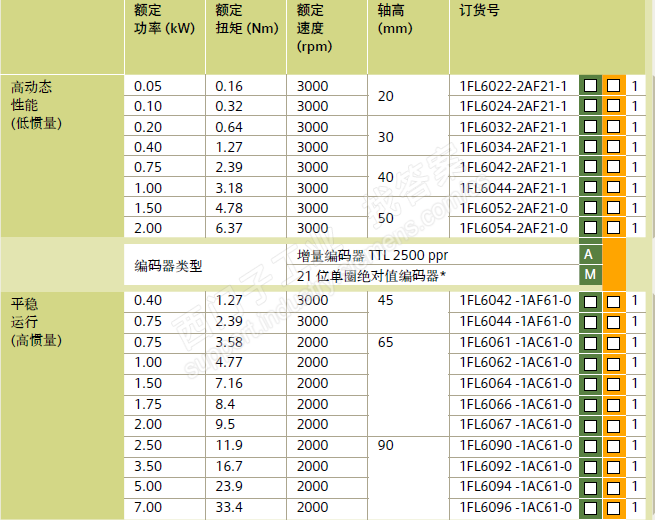This screenshot has height=520, width=655.
Task: Click order number 1FL6022-2AF21-1
Action: pos(513,86)
